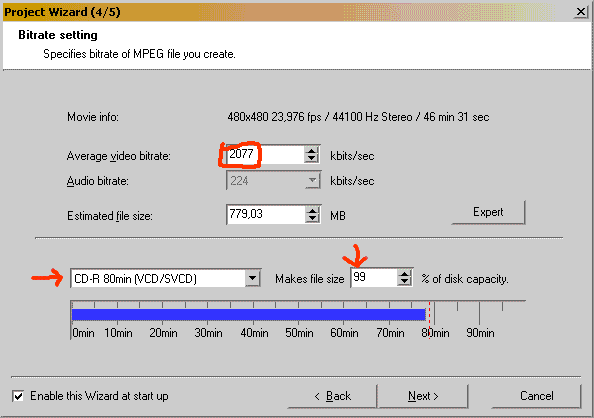Decrease disk capacity percentage with down arrow
Image resolution: width=594 pixels, height=418 pixels.
[x=405, y=282]
